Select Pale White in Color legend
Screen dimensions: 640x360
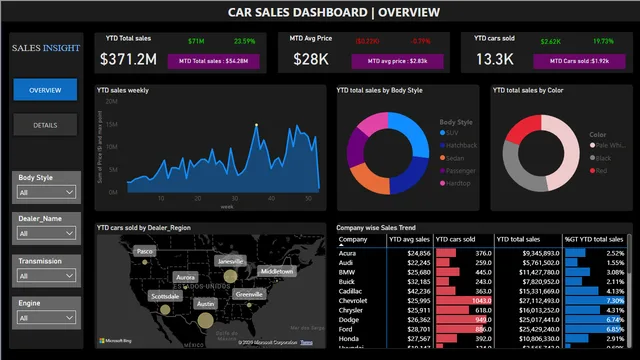(x=607, y=145)
